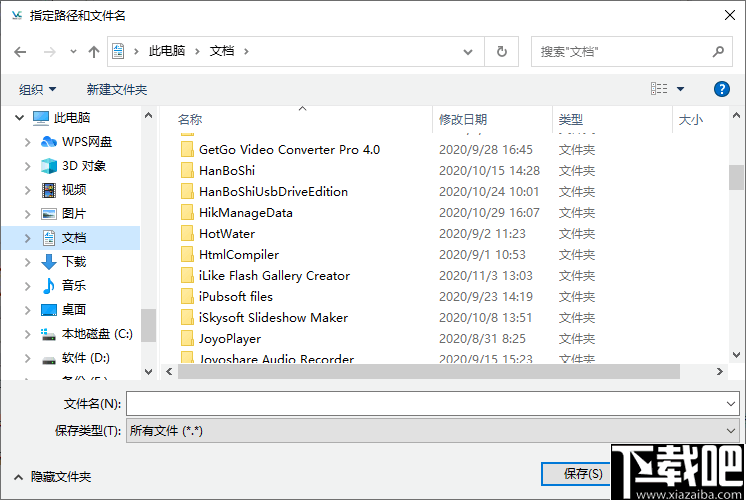Image resolution: width=746 pixels, height=500 pixels.
Task: Sort by the 名称 column header
Action: (x=190, y=119)
